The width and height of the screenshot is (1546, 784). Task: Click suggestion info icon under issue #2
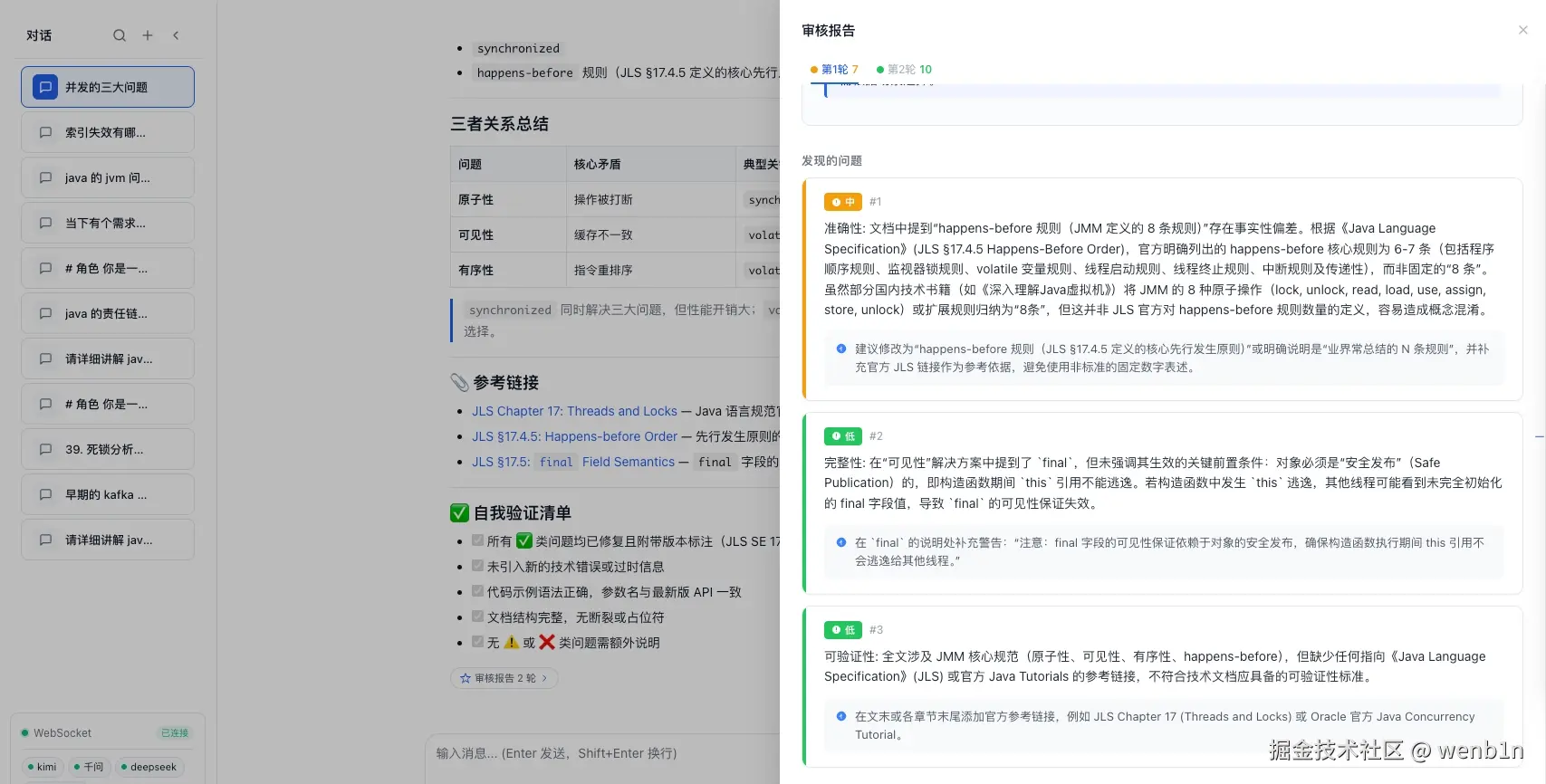tap(841, 542)
